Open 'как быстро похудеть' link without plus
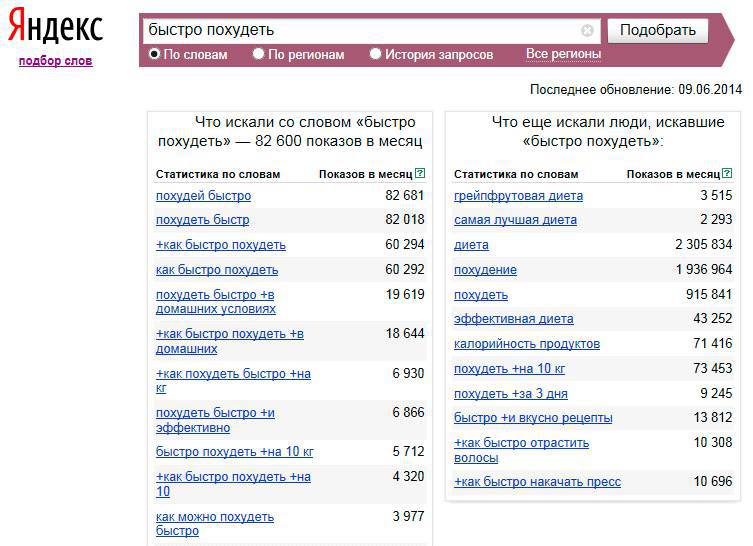 tap(217, 270)
